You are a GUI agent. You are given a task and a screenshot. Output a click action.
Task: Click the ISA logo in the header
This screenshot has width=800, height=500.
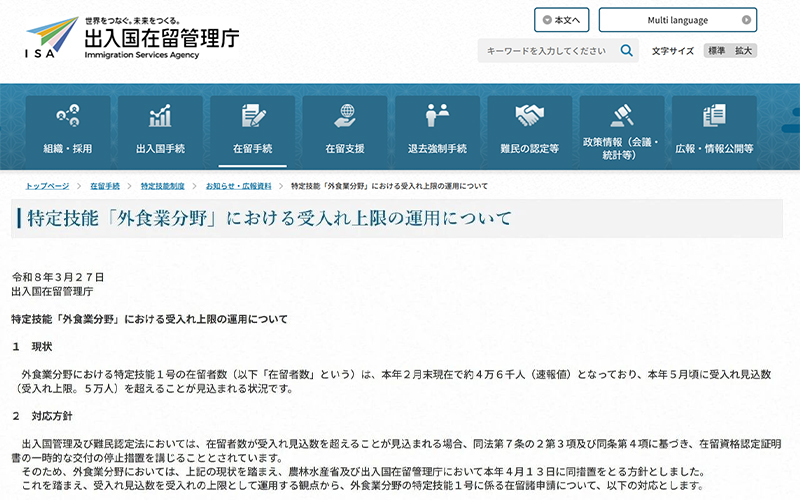(x=52, y=37)
